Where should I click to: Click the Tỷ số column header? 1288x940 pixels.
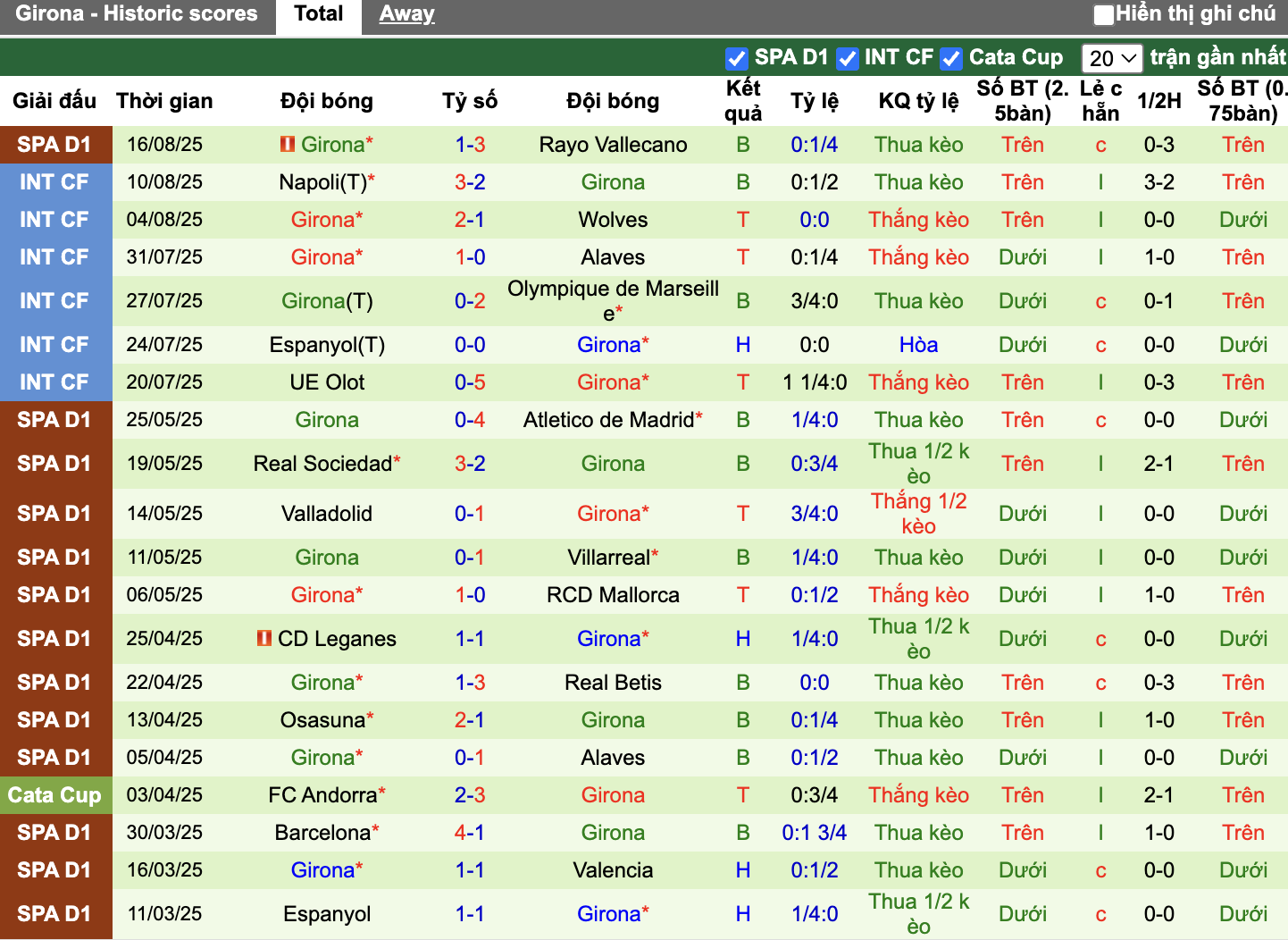pos(470,101)
